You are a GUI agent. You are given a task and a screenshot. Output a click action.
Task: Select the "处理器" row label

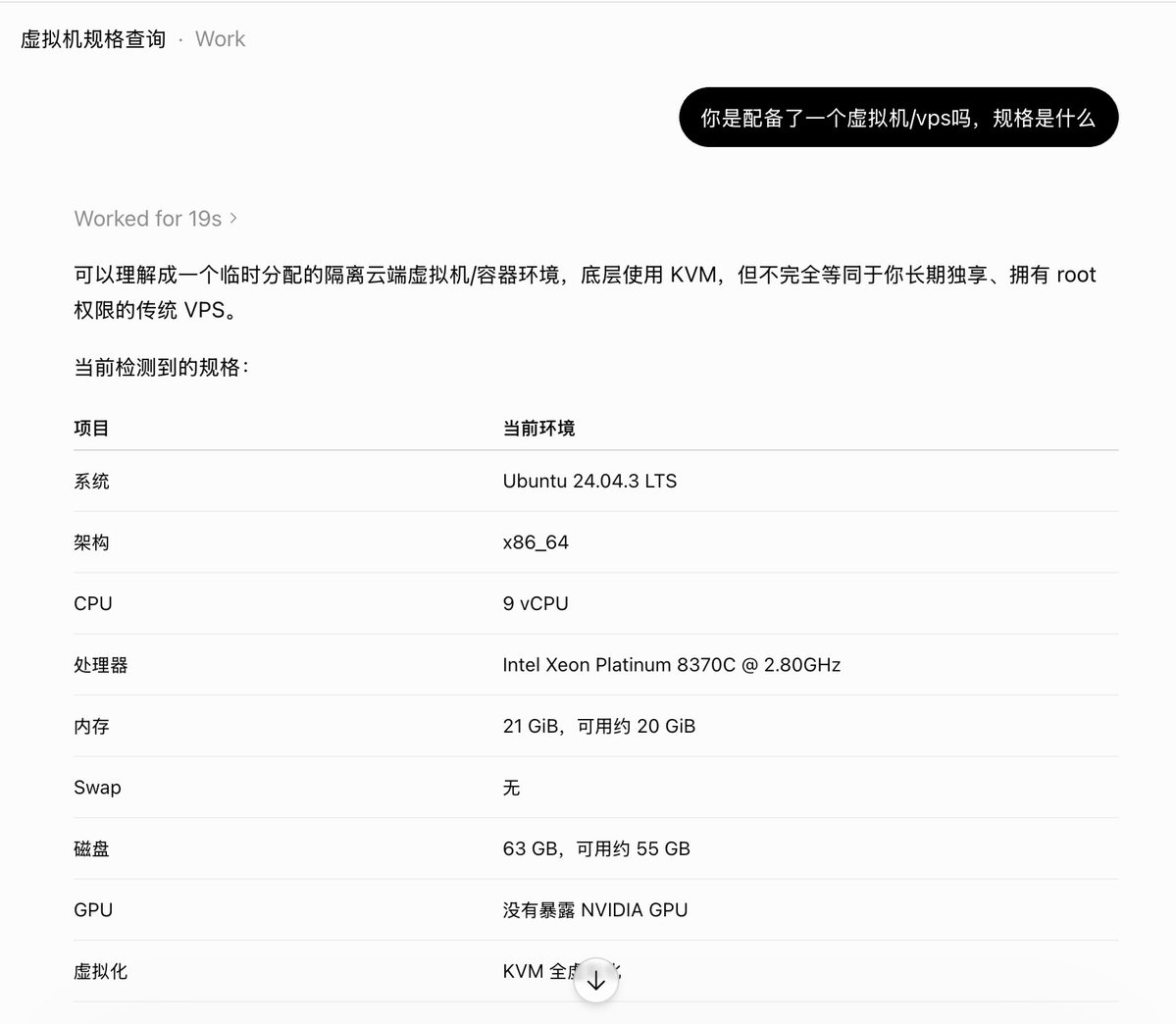click(x=100, y=665)
